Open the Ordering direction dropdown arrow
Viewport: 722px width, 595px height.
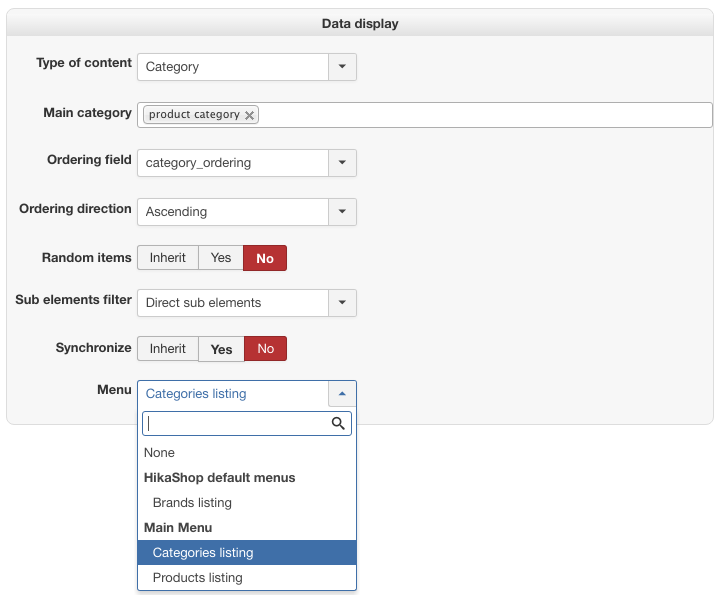click(x=342, y=212)
